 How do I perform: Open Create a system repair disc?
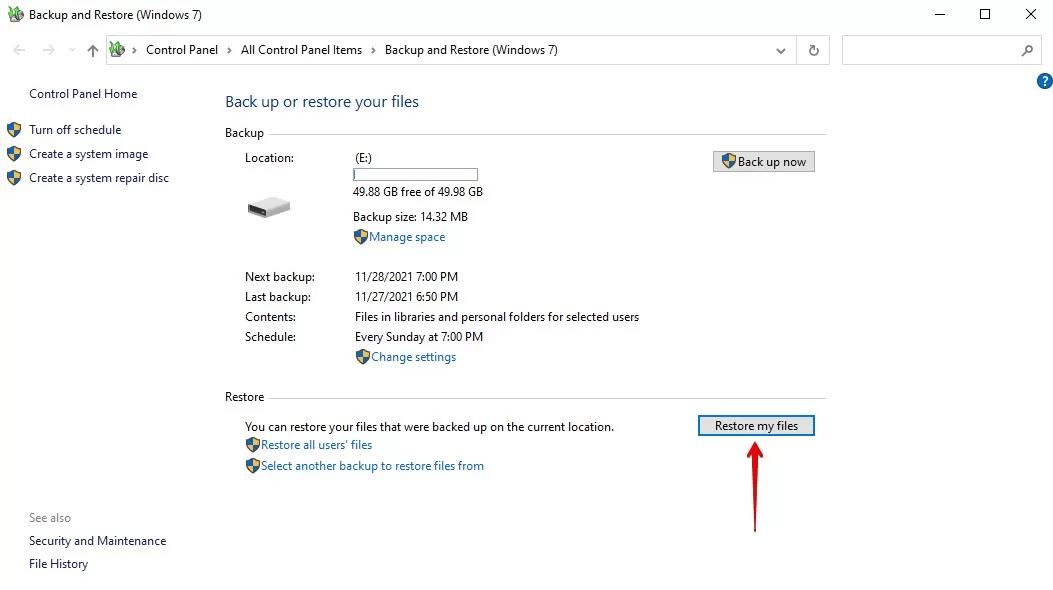(99, 178)
